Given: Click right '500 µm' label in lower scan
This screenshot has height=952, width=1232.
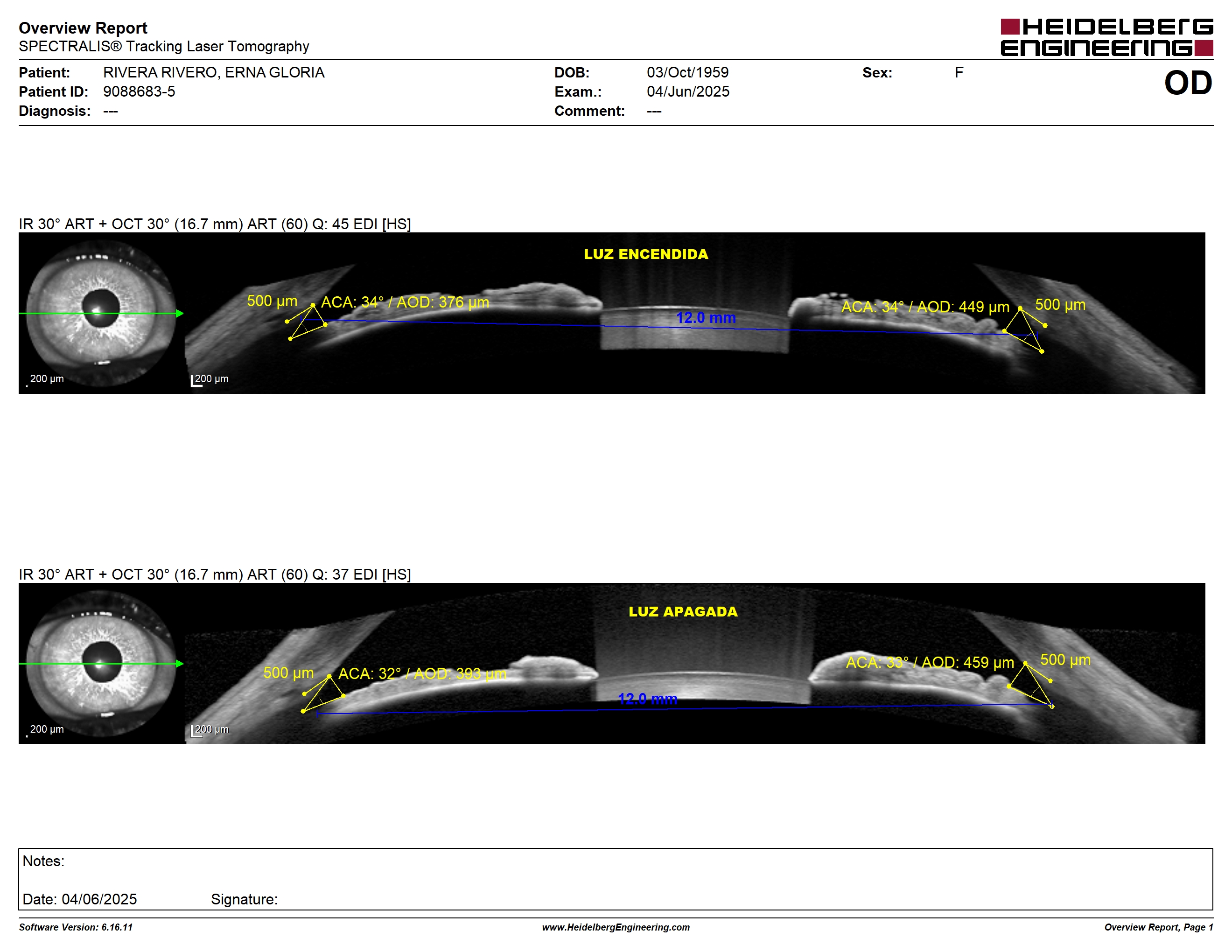Looking at the screenshot, I should [1065, 660].
